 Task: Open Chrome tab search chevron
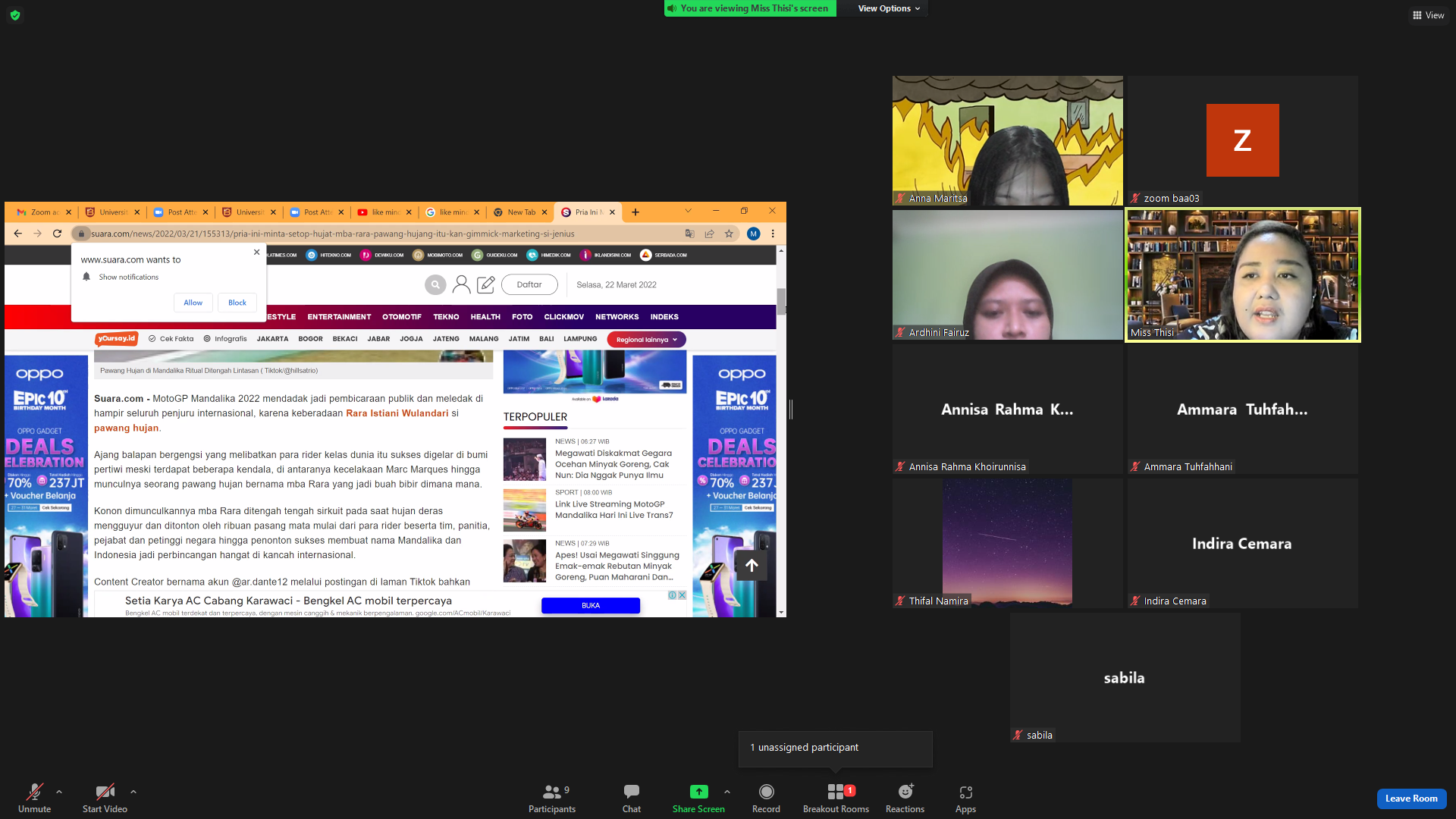click(688, 211)
